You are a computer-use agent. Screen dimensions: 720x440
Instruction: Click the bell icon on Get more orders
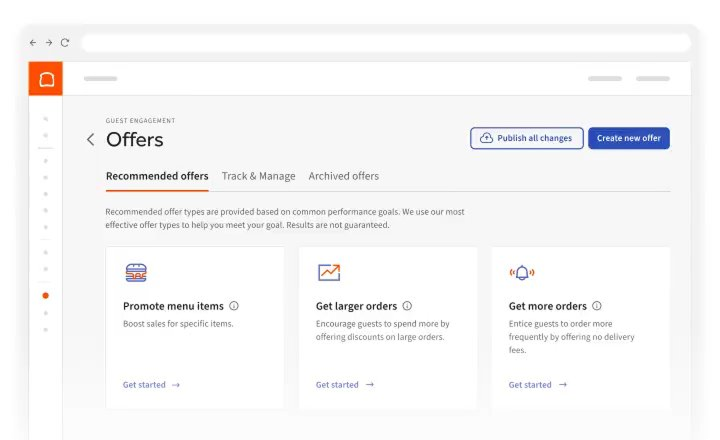coord(522,273)
